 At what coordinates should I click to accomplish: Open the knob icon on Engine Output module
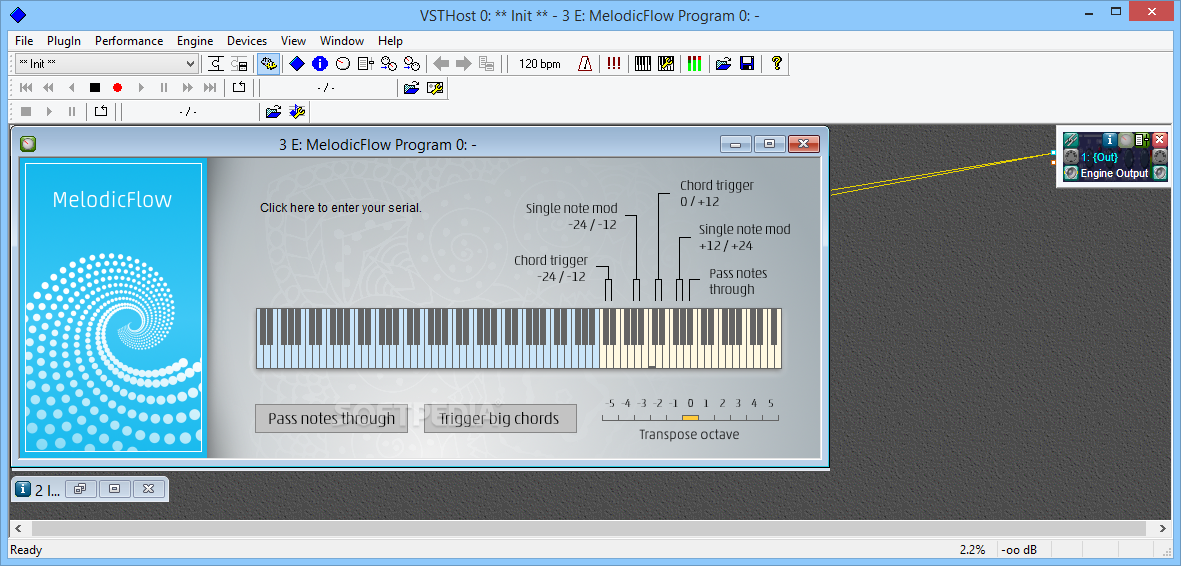point(1125,139)
